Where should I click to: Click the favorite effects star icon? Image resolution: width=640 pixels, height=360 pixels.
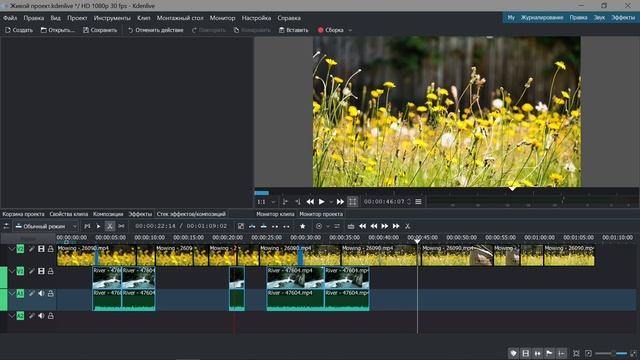(302, 226)
